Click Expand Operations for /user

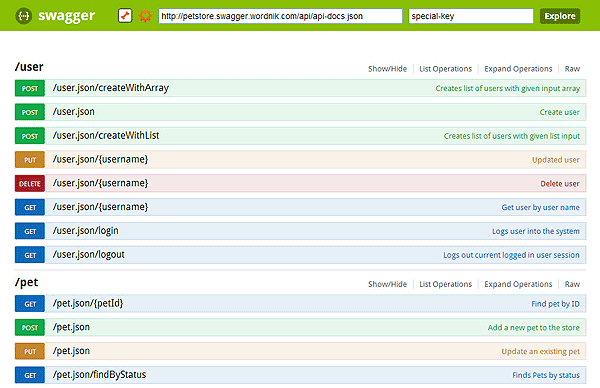pyautogui.click(x=518, y=69)
